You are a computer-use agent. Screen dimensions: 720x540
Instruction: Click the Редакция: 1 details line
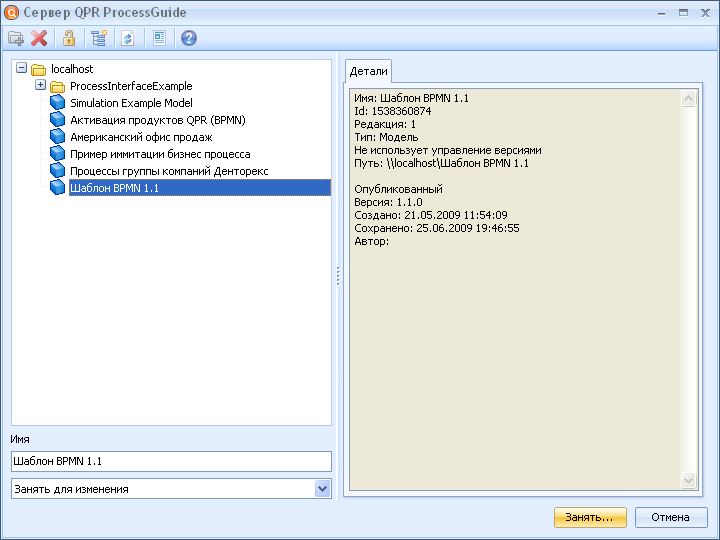[x=385, y=124]
